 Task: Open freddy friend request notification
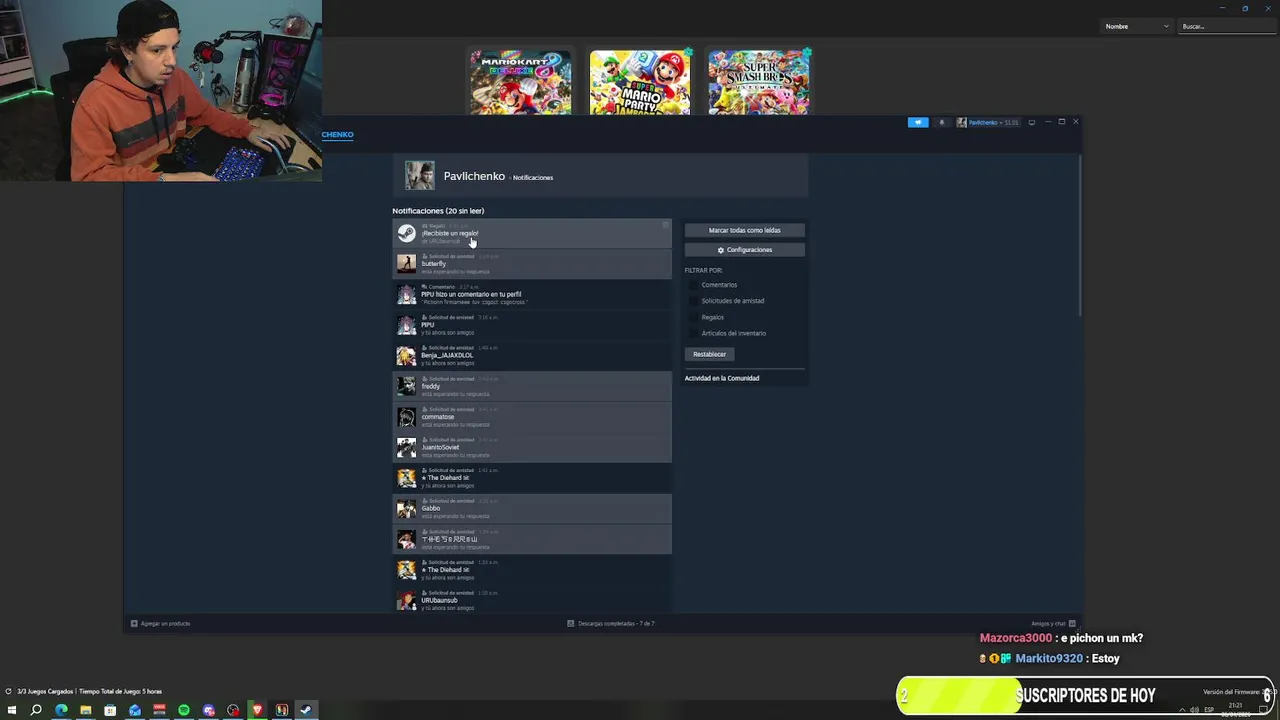point(532,386)
